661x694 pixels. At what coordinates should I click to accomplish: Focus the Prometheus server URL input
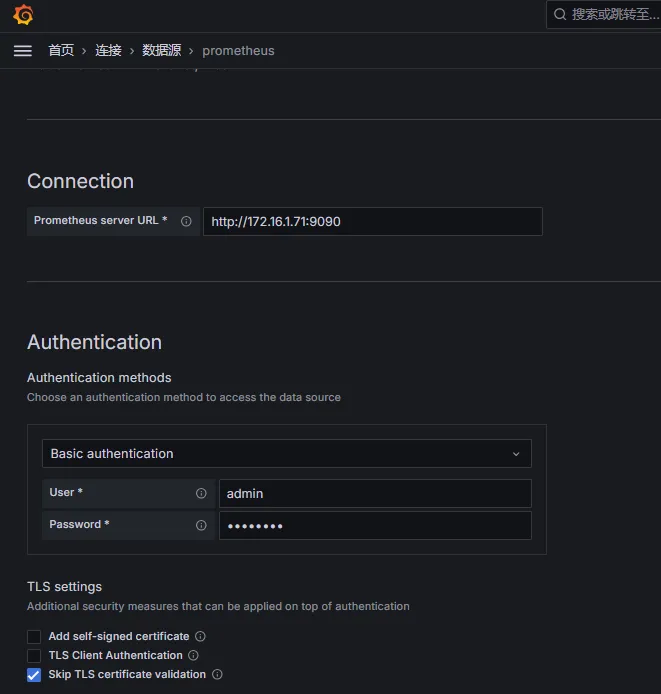click(373, 221)
